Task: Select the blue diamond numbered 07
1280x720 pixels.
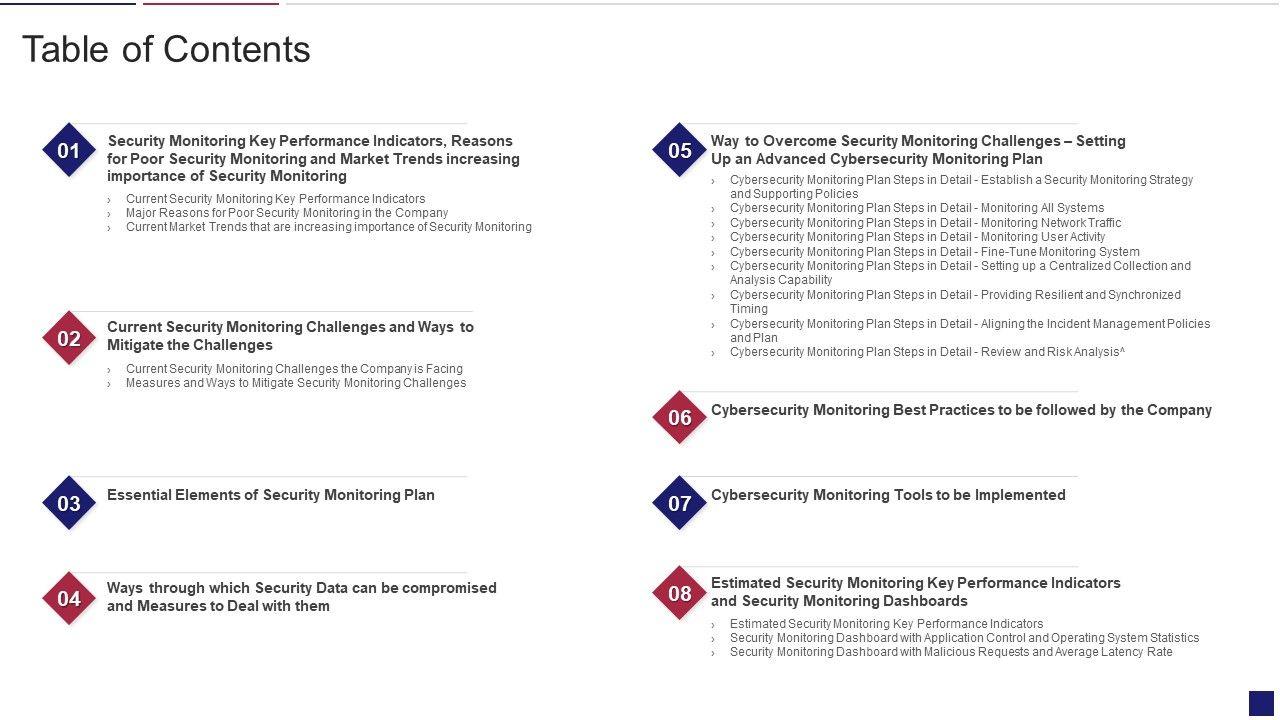Action: coord(680,503)
